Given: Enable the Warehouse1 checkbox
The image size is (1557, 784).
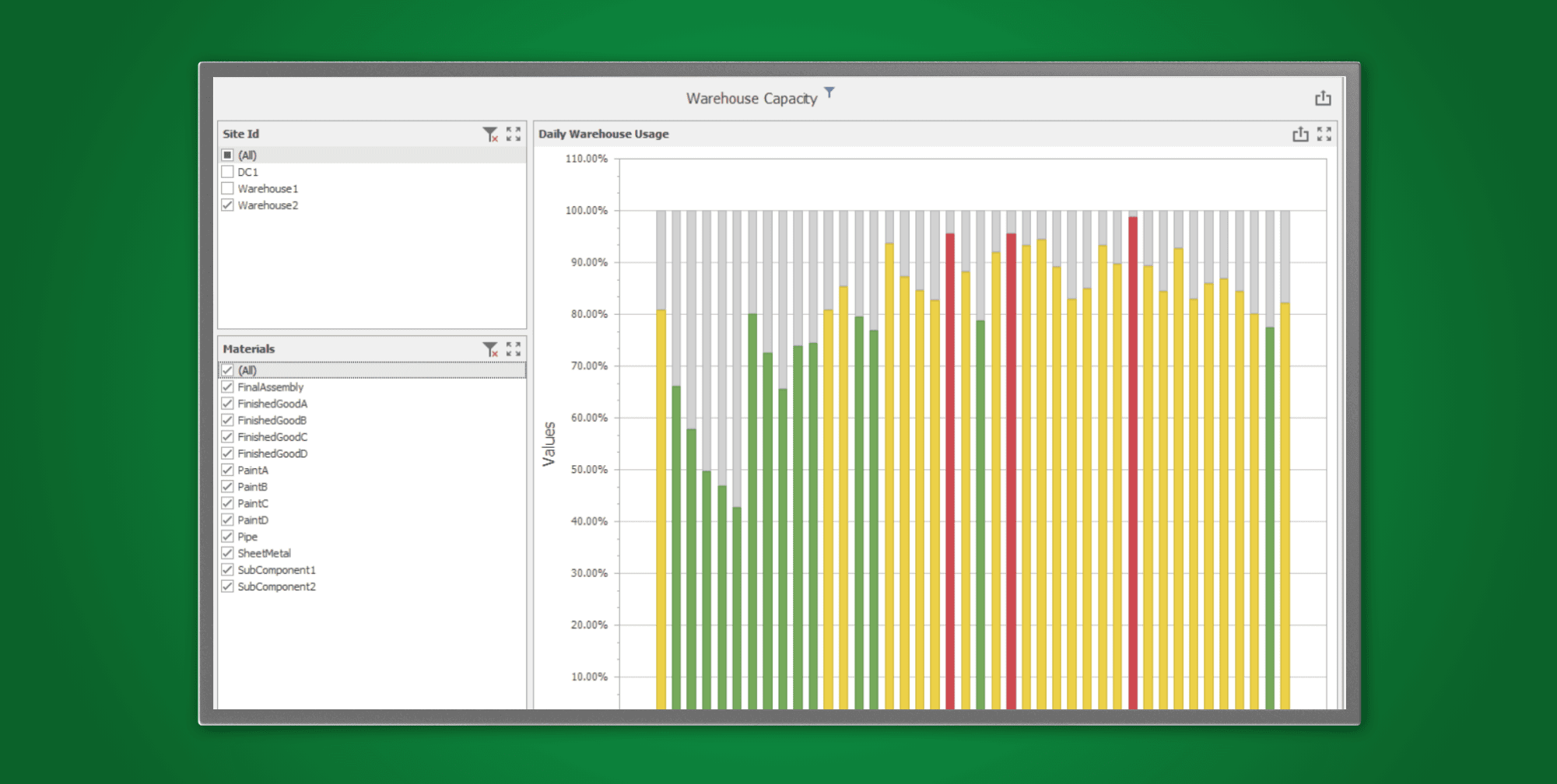Looking at the screenshot, I should pos(227,188).
